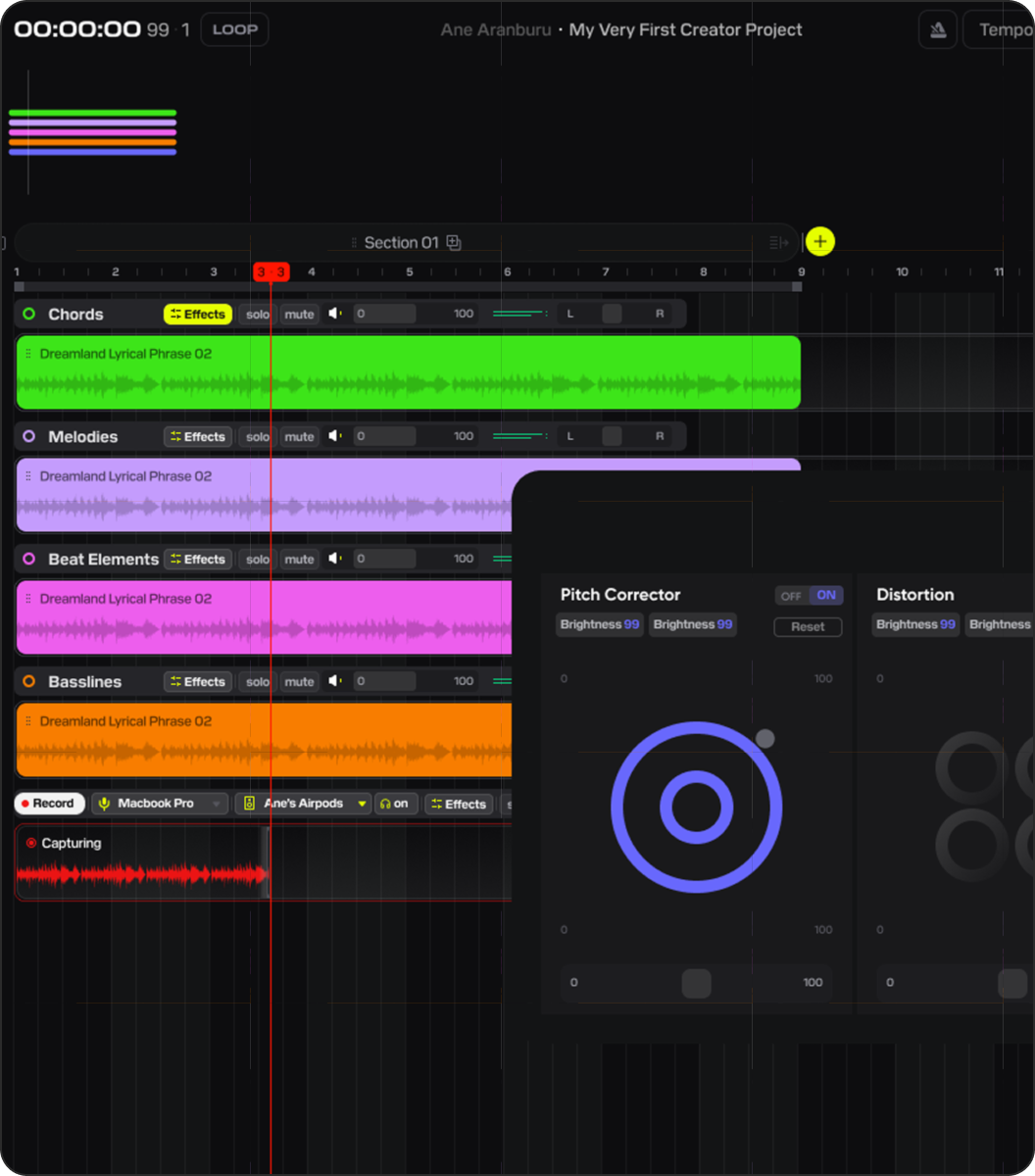1035x1176 pixels.
Task: Open the Effects panel for the Chords track
Action: (x=197, y=314)
